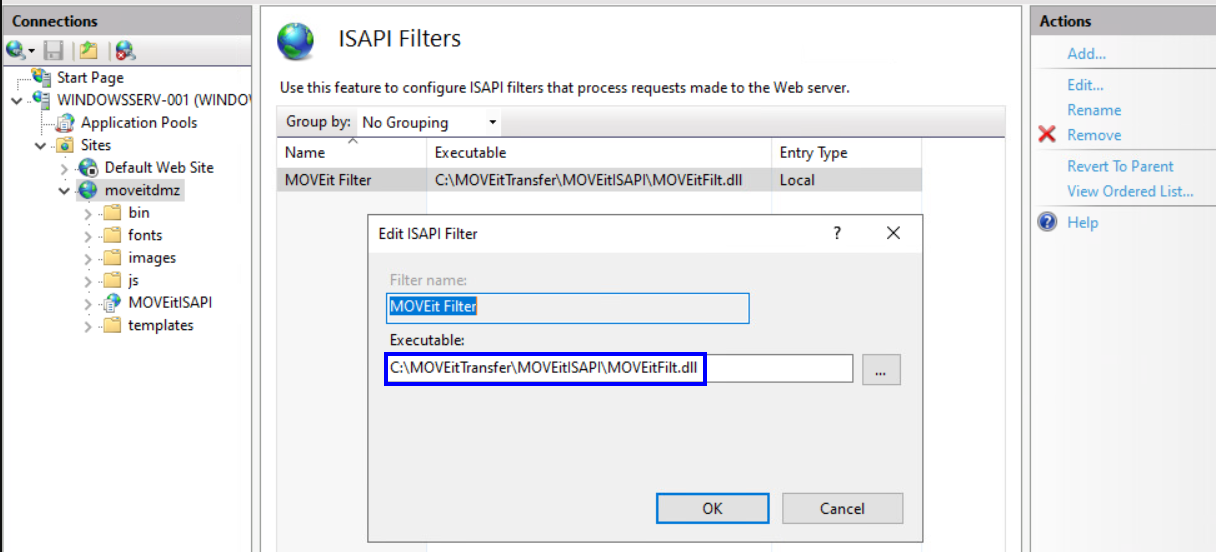Open the connect-to-server globe icon in Connections toolbar
1216x552 pixels.
pos(16,50)
